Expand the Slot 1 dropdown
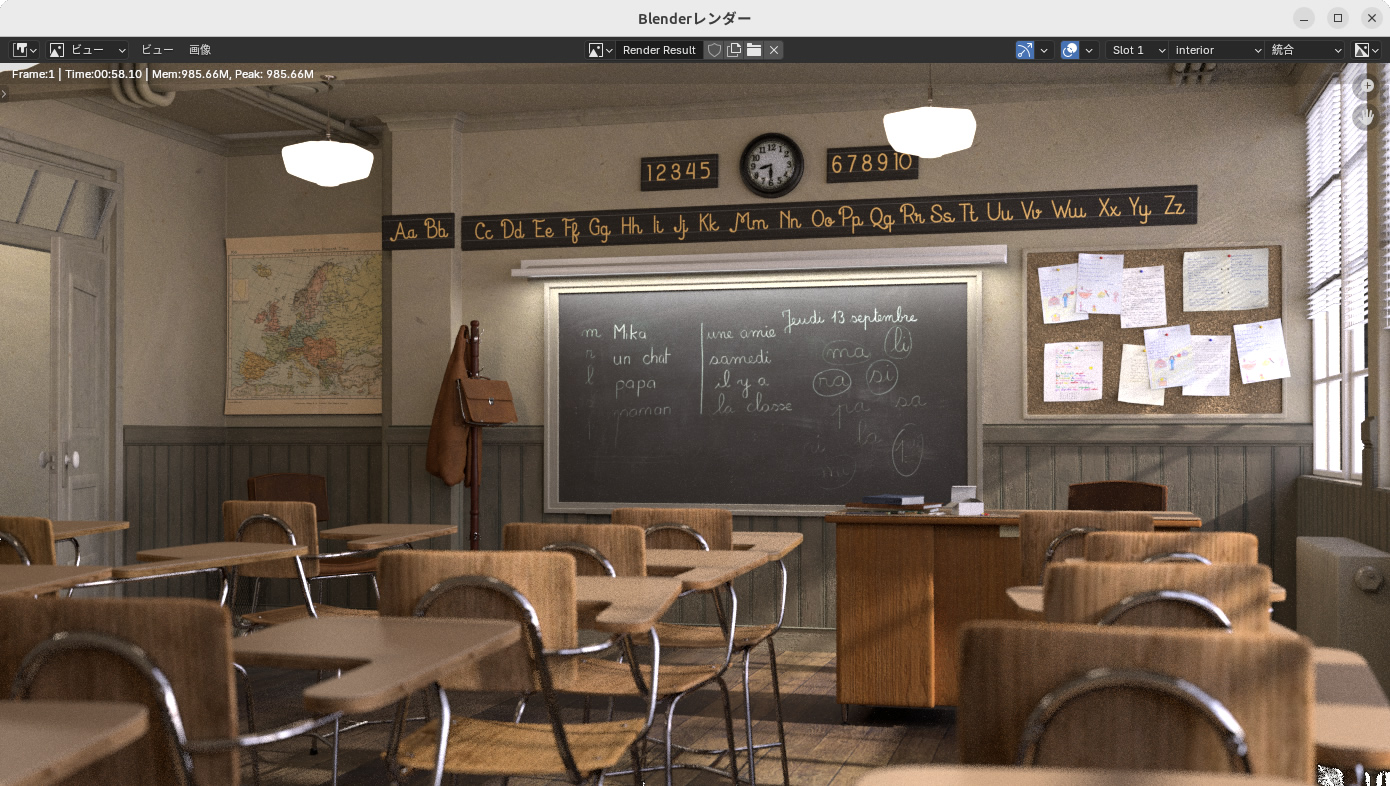The height and width of the screenshot is (786, 1390). click(x=1139, y=50)
